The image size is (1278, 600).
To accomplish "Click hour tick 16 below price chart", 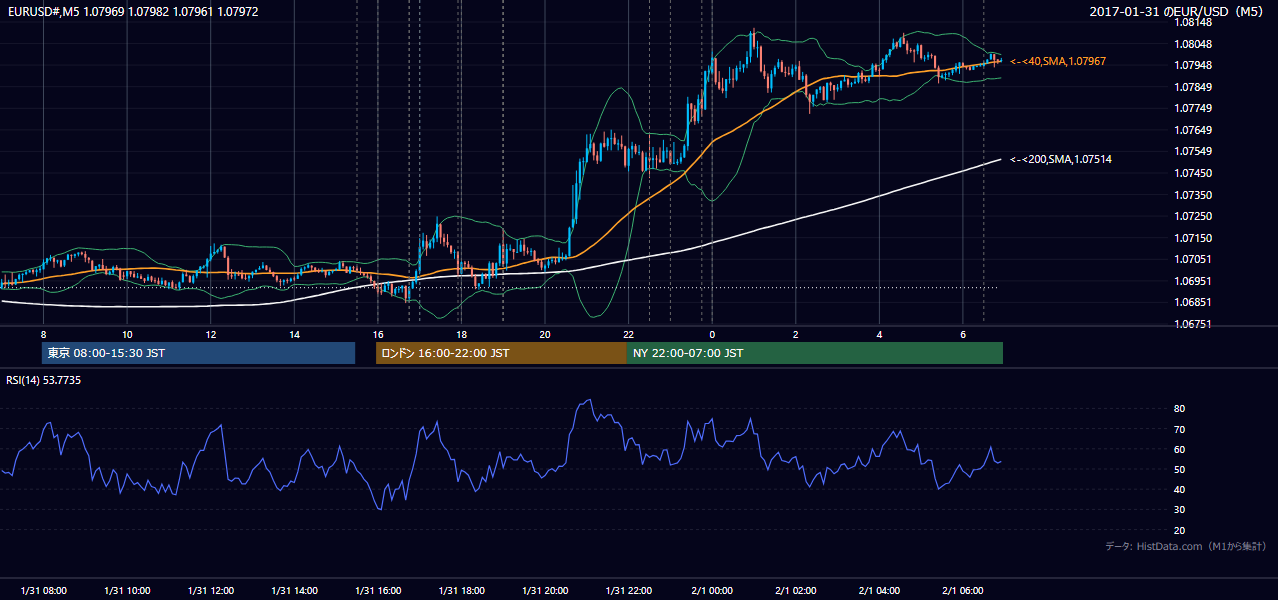I will [378, 334].
